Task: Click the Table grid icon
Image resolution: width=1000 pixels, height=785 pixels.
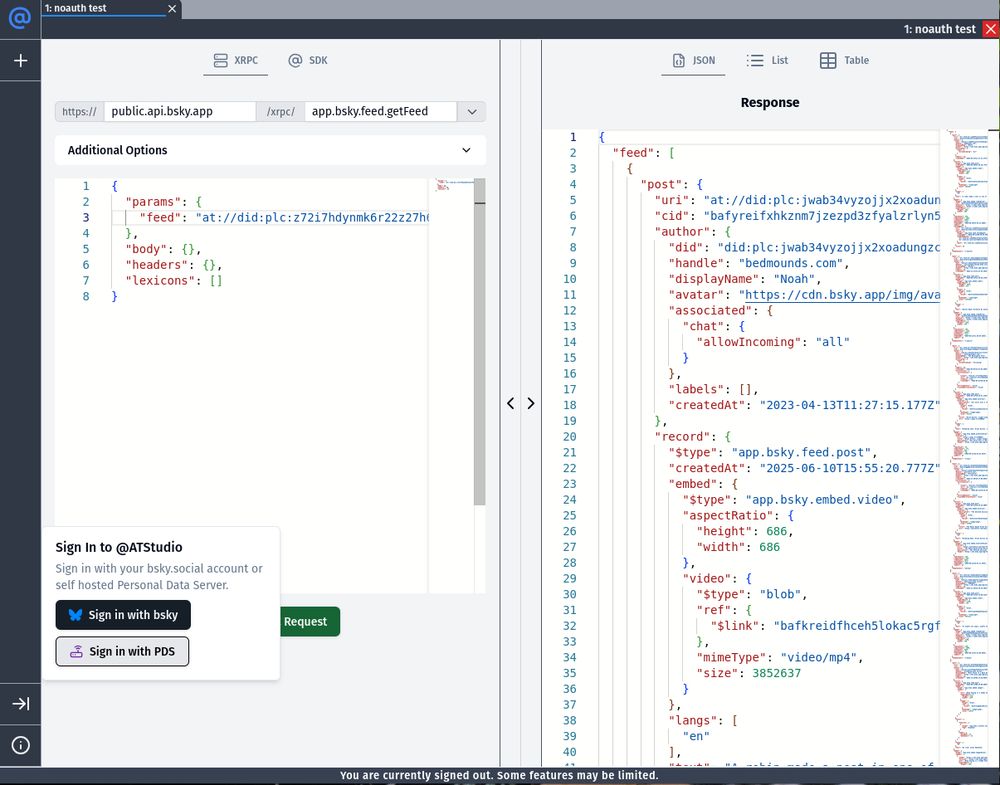Action: click(828, 61)
